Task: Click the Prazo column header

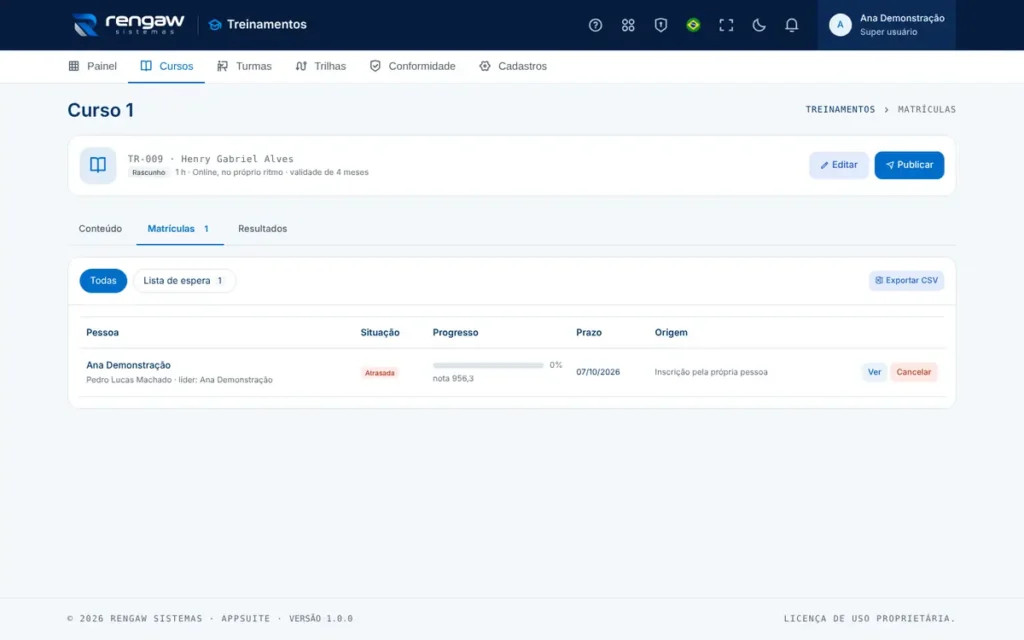Action: (588, 332)
